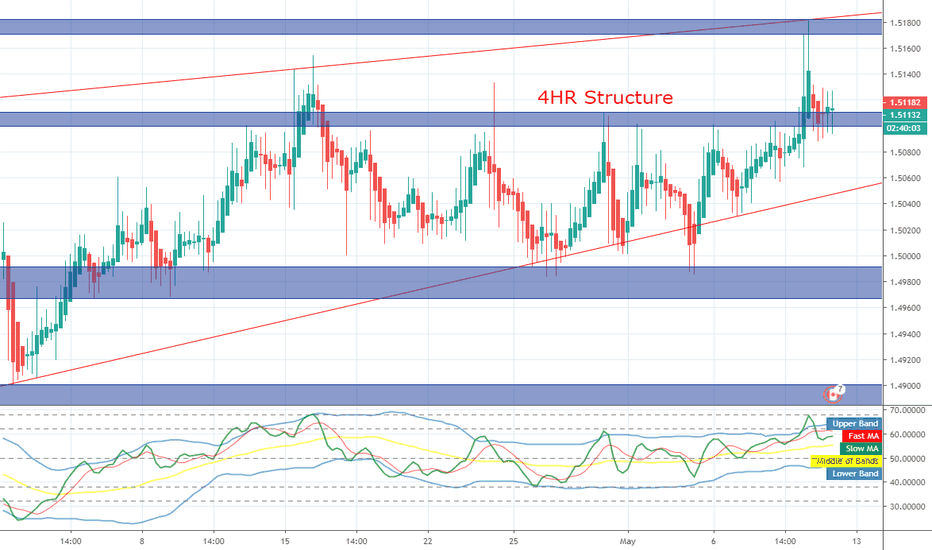
Task: Click the 'May' date on time axis
Action: tap(628, 541)
